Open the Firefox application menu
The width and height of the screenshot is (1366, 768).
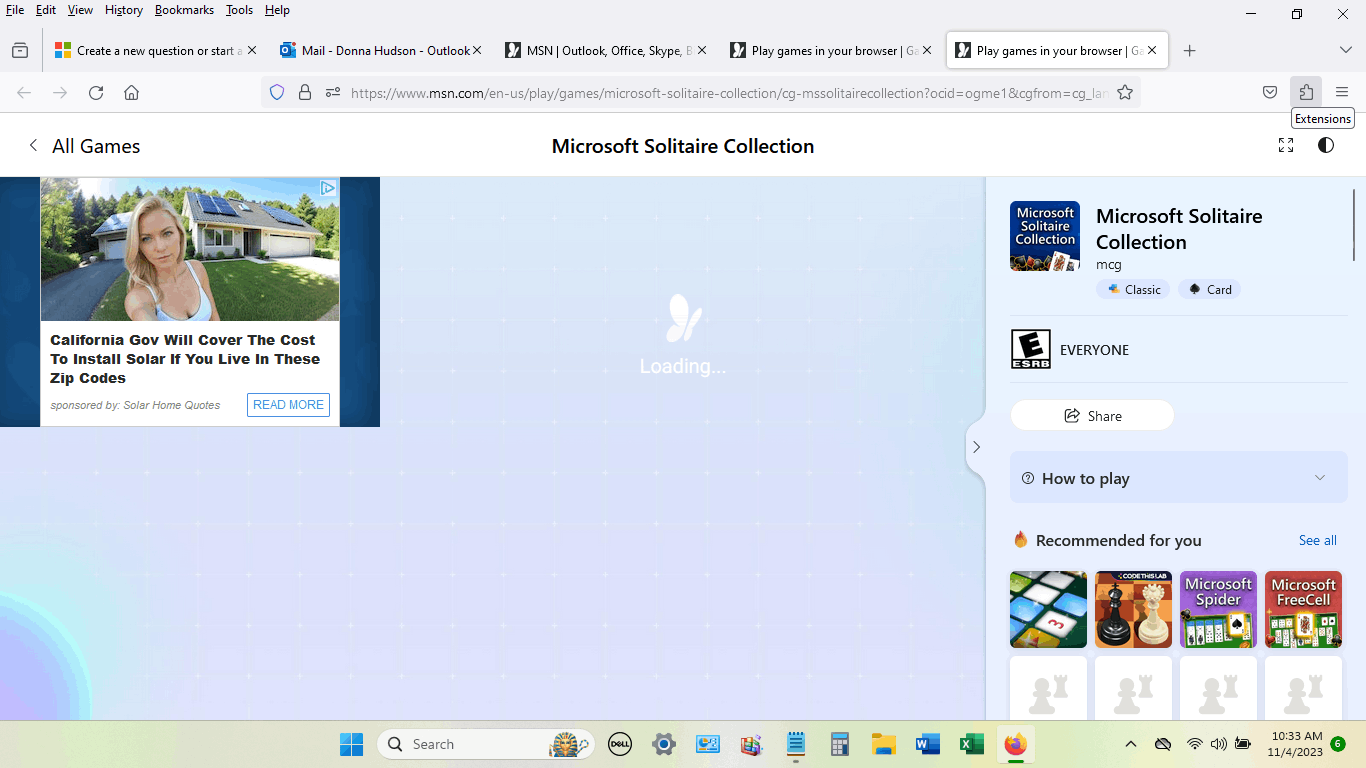[x=1342, y=92]
